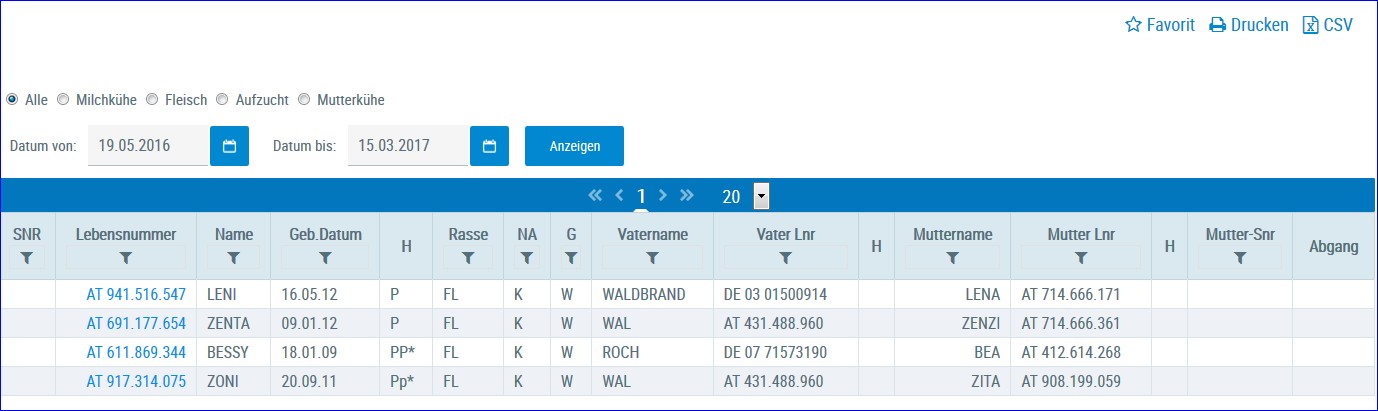The width and height of the screenshot is (1378, 411).
Task: Click filter icon under Rasse column
Action: [x=468, y=258]
